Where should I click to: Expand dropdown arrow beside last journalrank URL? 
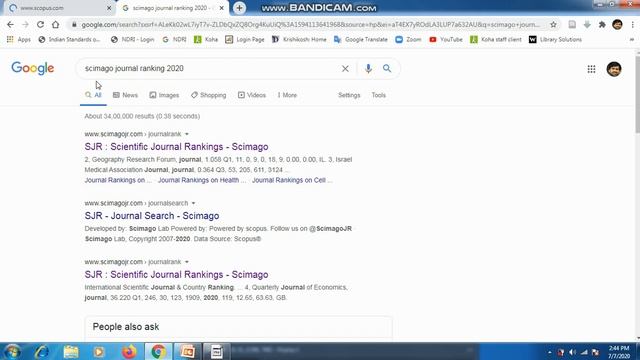pyautogui.click(x=187, y=262)
